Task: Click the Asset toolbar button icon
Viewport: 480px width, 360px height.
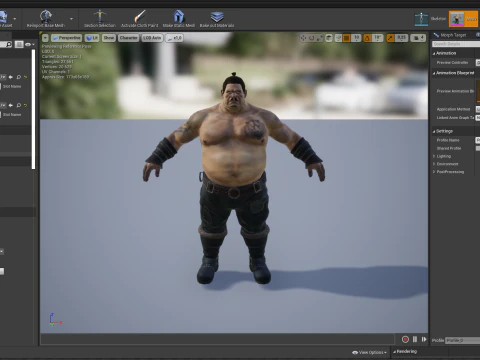Action: 3,16
